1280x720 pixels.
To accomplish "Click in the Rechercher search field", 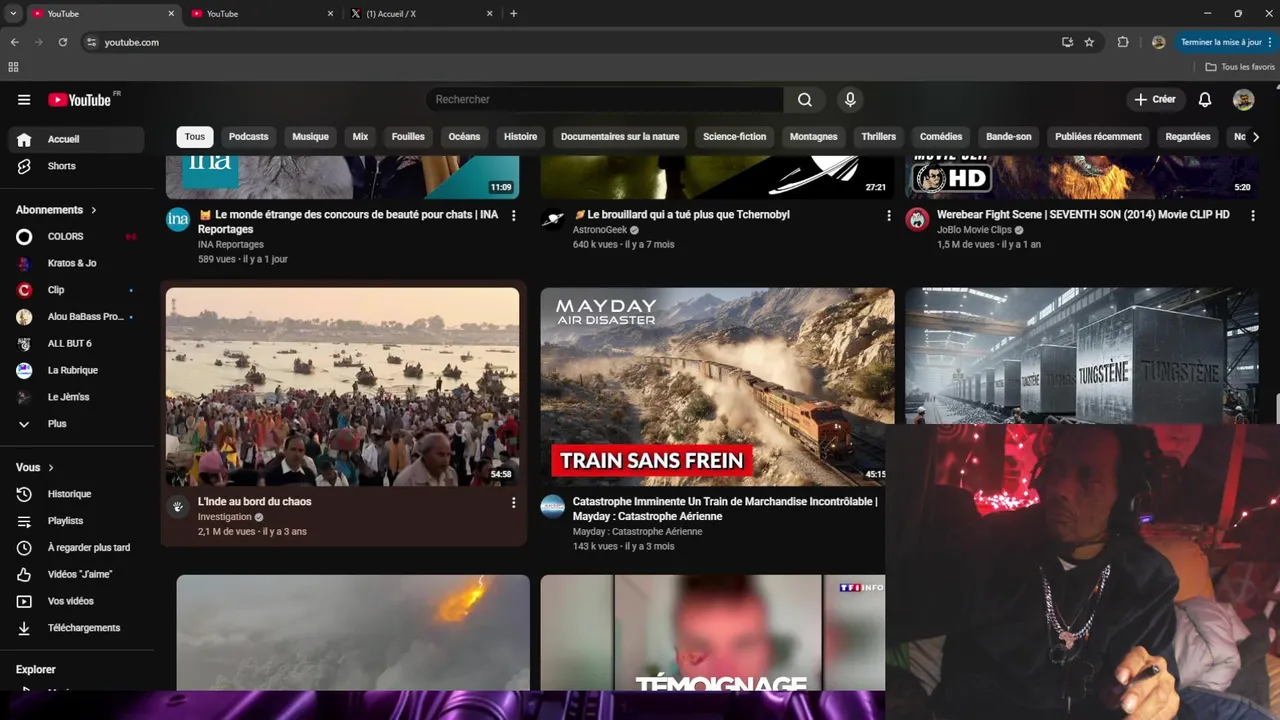I will (605, 100).
